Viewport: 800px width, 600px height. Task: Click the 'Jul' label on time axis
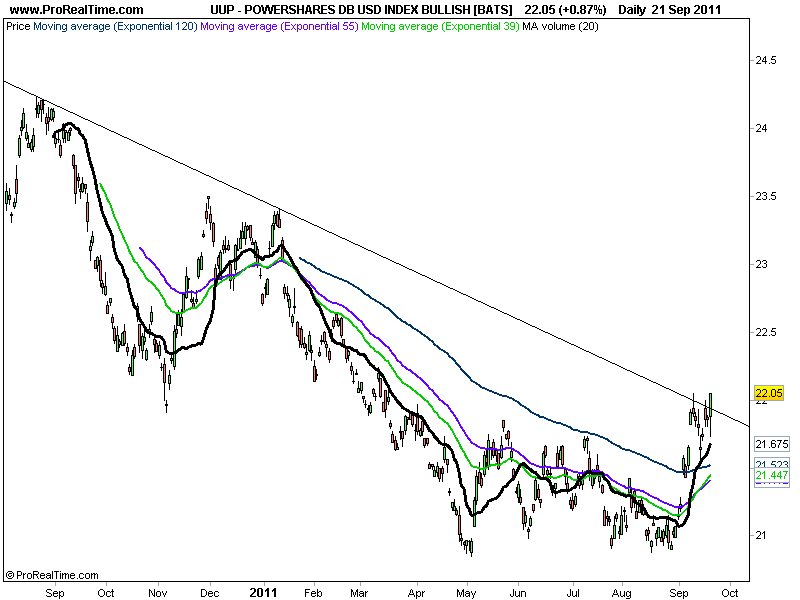(573, 593)
